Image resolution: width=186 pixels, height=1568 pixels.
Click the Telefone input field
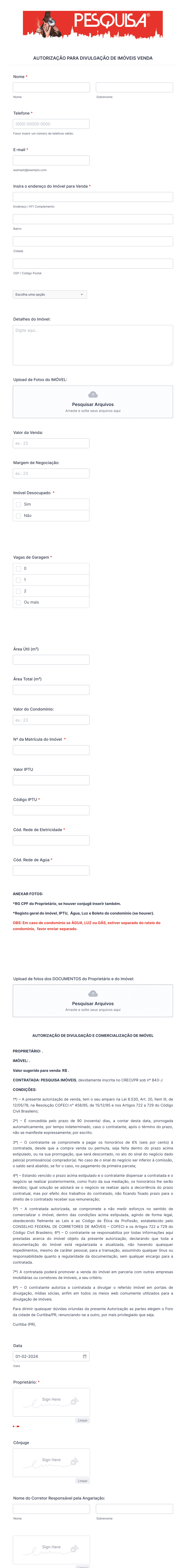[x=51, y=124]
